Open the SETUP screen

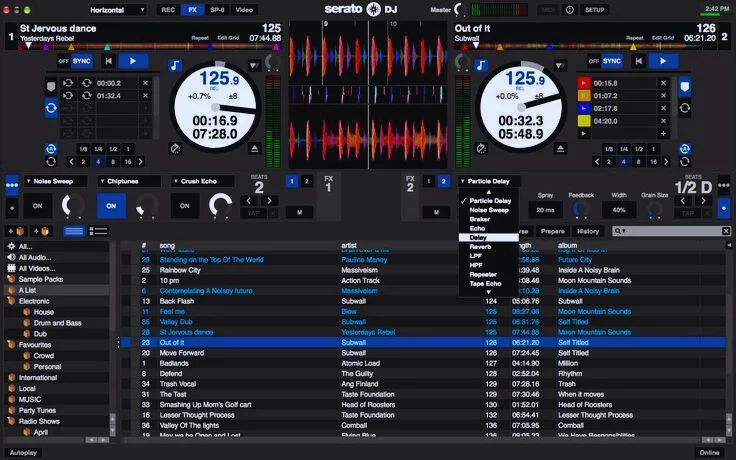pyautogui.click(x=594, y=10)
